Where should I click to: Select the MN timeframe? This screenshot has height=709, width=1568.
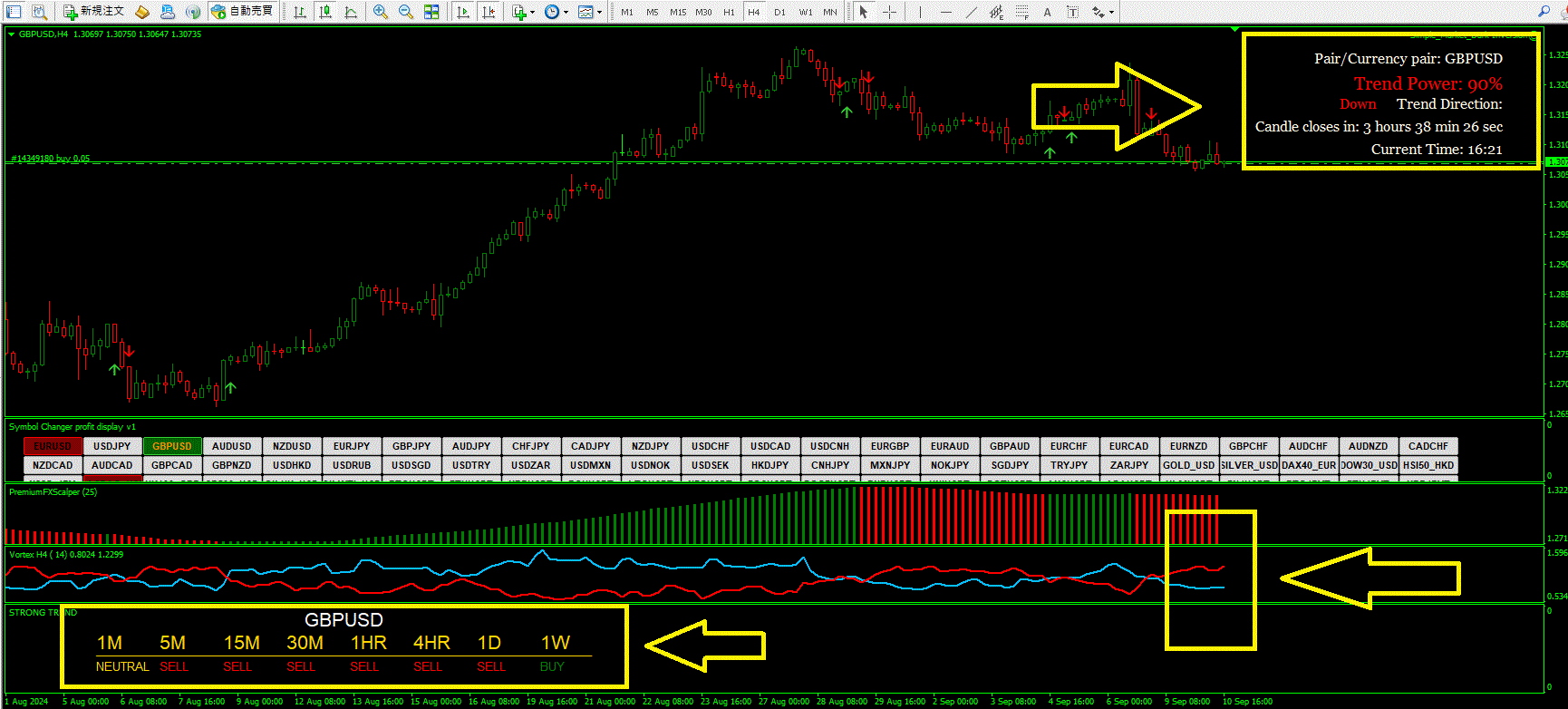pyautogui.click(x=830, y=12)
